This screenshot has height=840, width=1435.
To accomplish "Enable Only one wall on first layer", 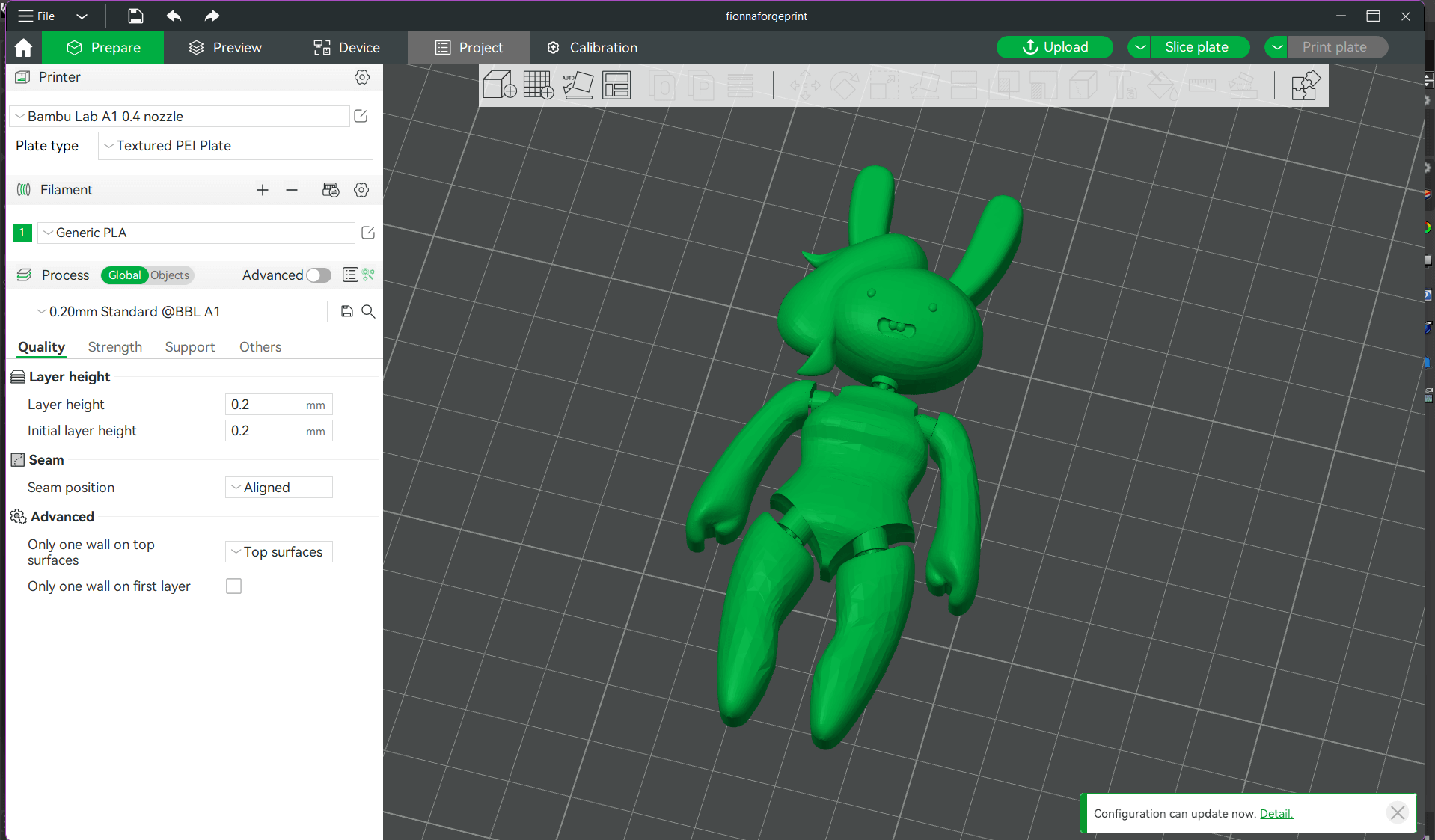I will pyautogui.click(x=234, y=586).
